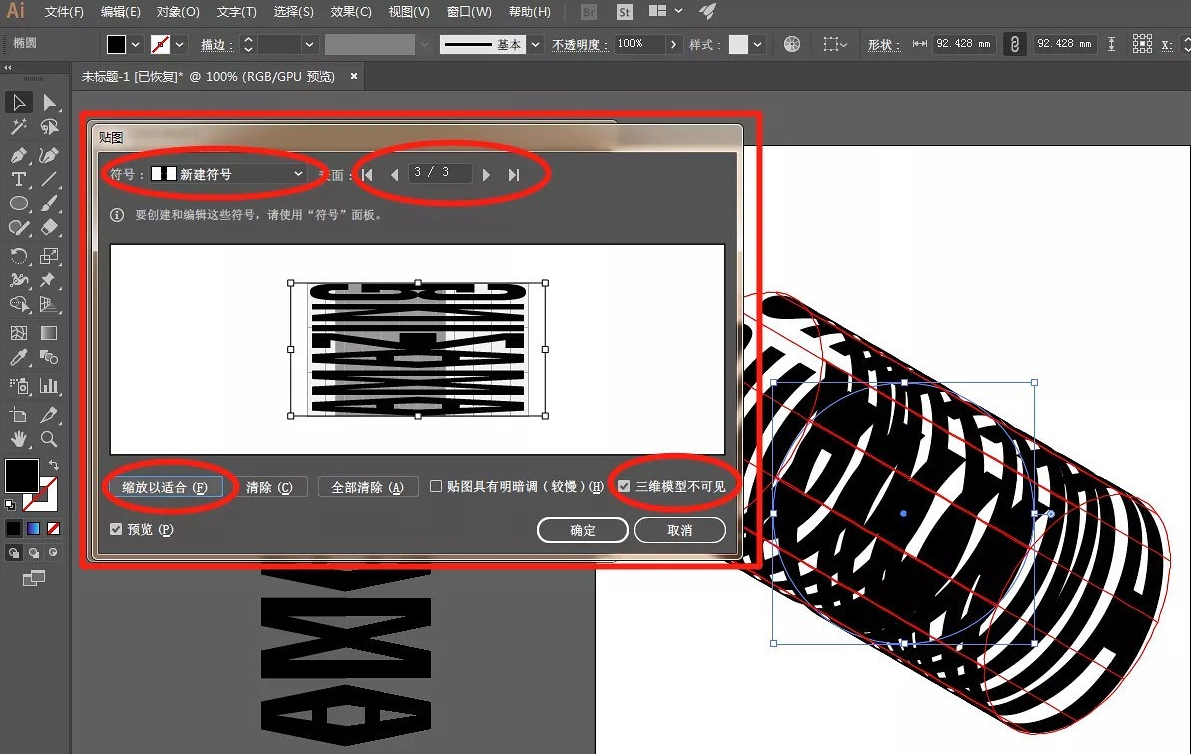Select the Zoom tool
Screen dimensions: 1191x754
click(49, 438)
